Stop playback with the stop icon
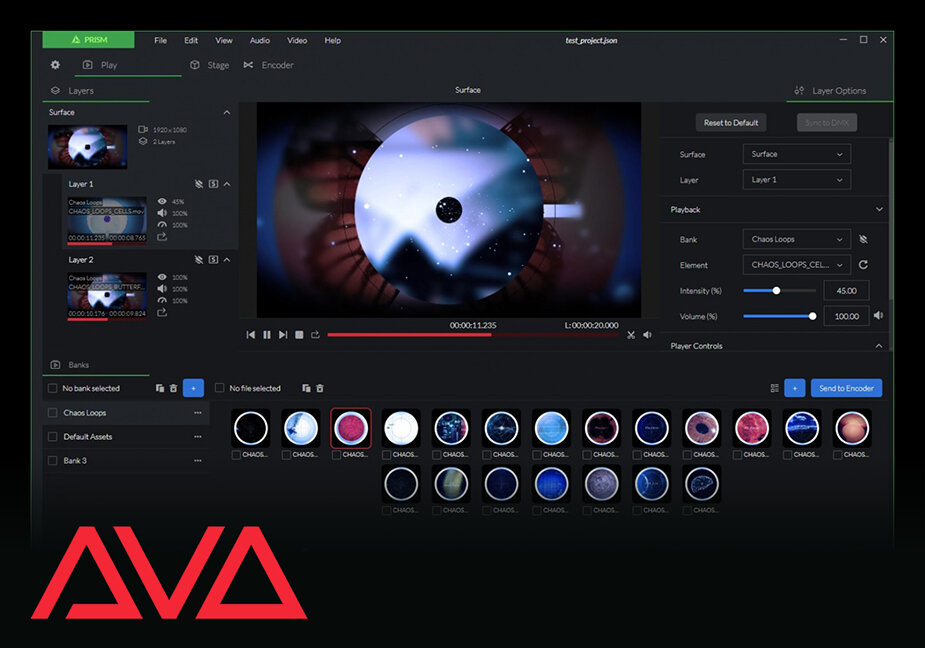This screenshot has height=648, width=925. pos(298,334)
